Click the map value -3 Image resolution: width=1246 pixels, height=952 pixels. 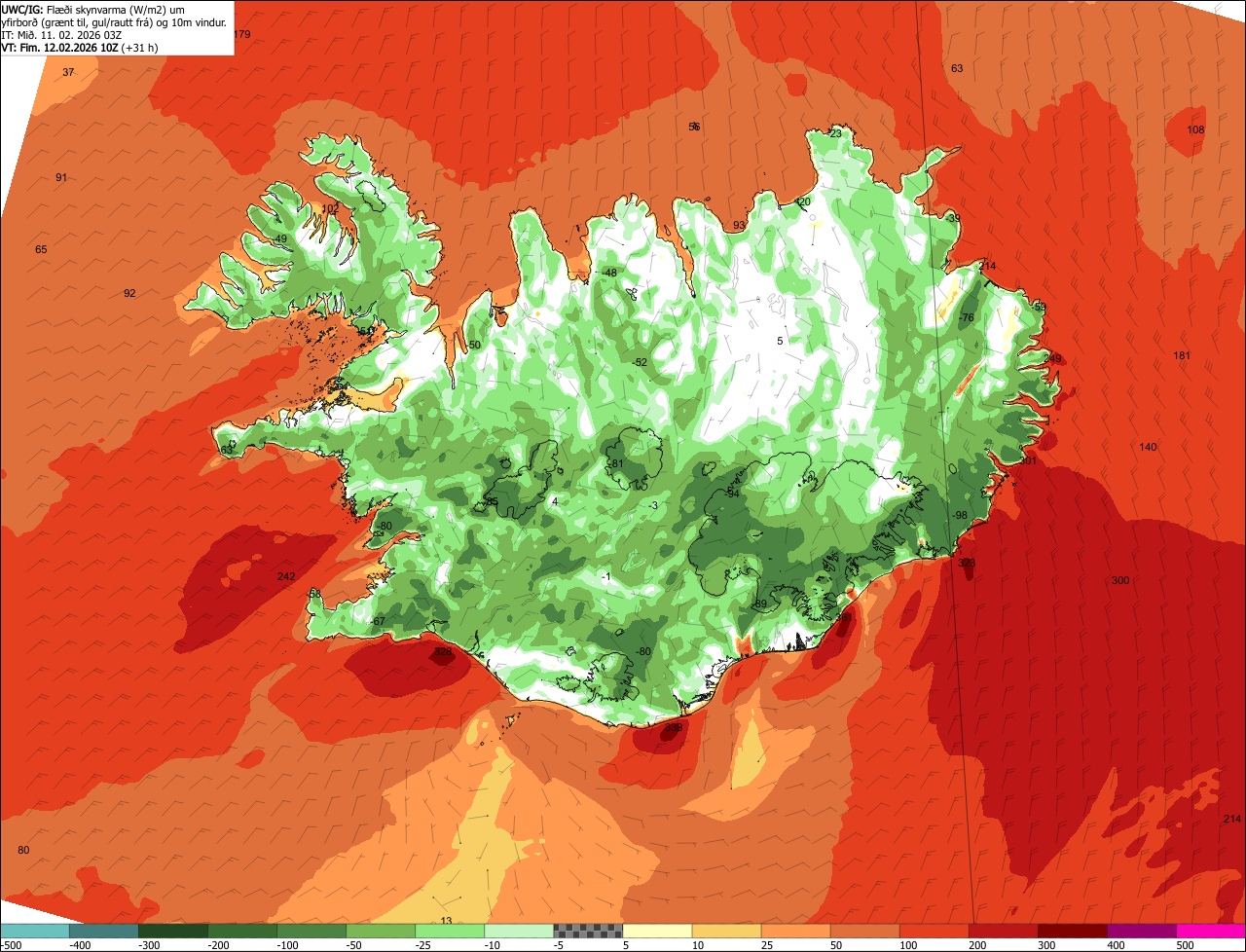(x=653, y=504)
